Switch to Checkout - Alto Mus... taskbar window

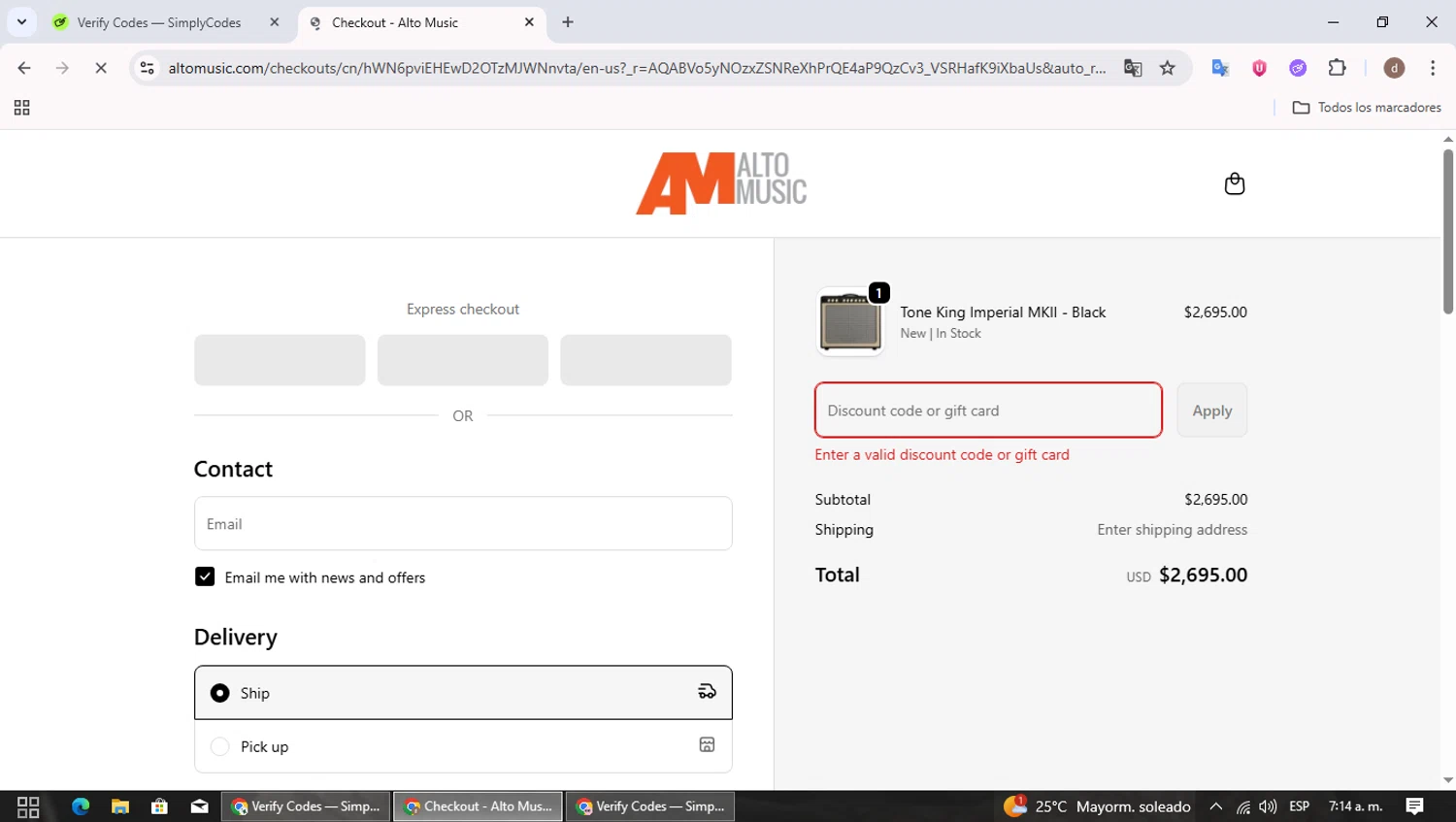pos(479,806)
